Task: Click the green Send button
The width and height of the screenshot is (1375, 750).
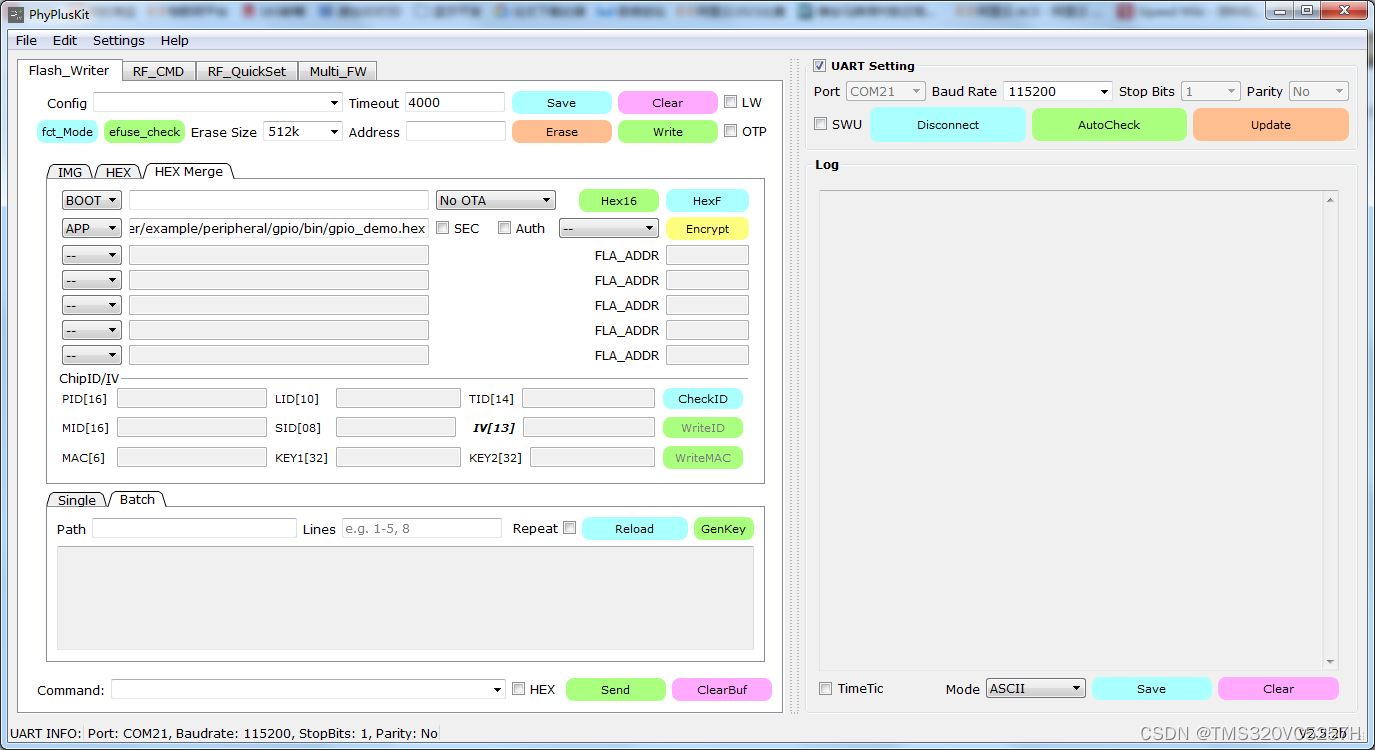Action: pos(615,690)
